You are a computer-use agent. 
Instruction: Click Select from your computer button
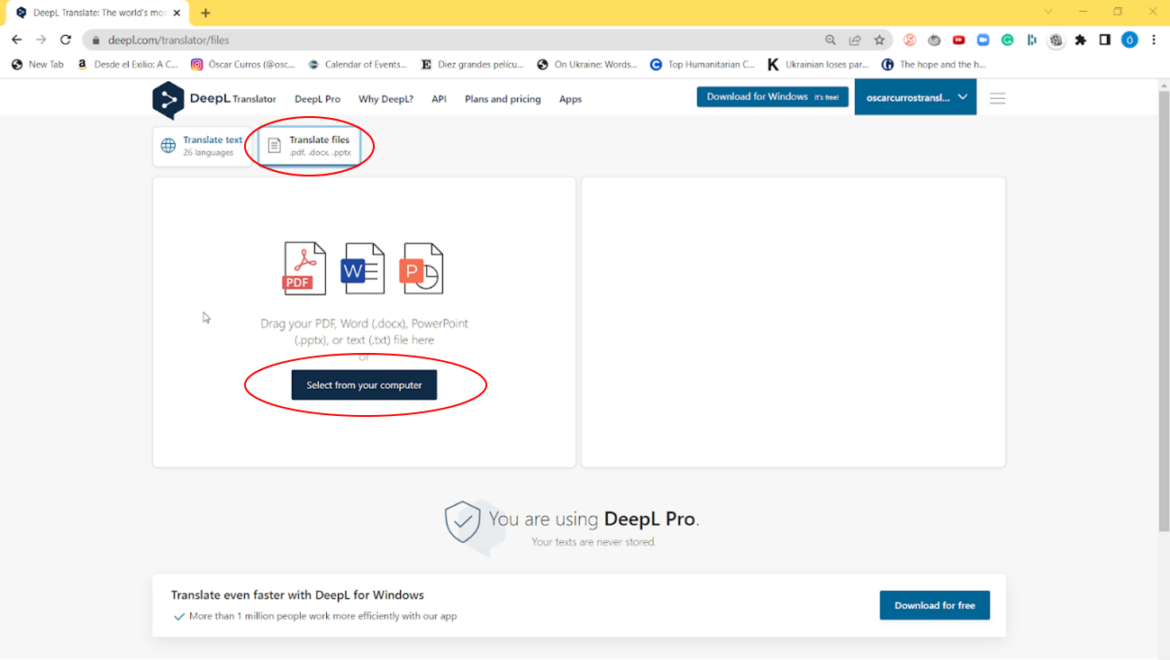(364, 385)
